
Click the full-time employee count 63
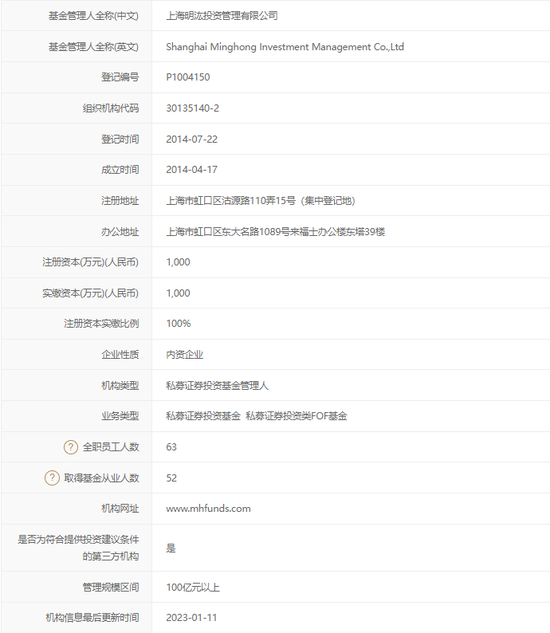pyautogui.click(x=171, y=447)
